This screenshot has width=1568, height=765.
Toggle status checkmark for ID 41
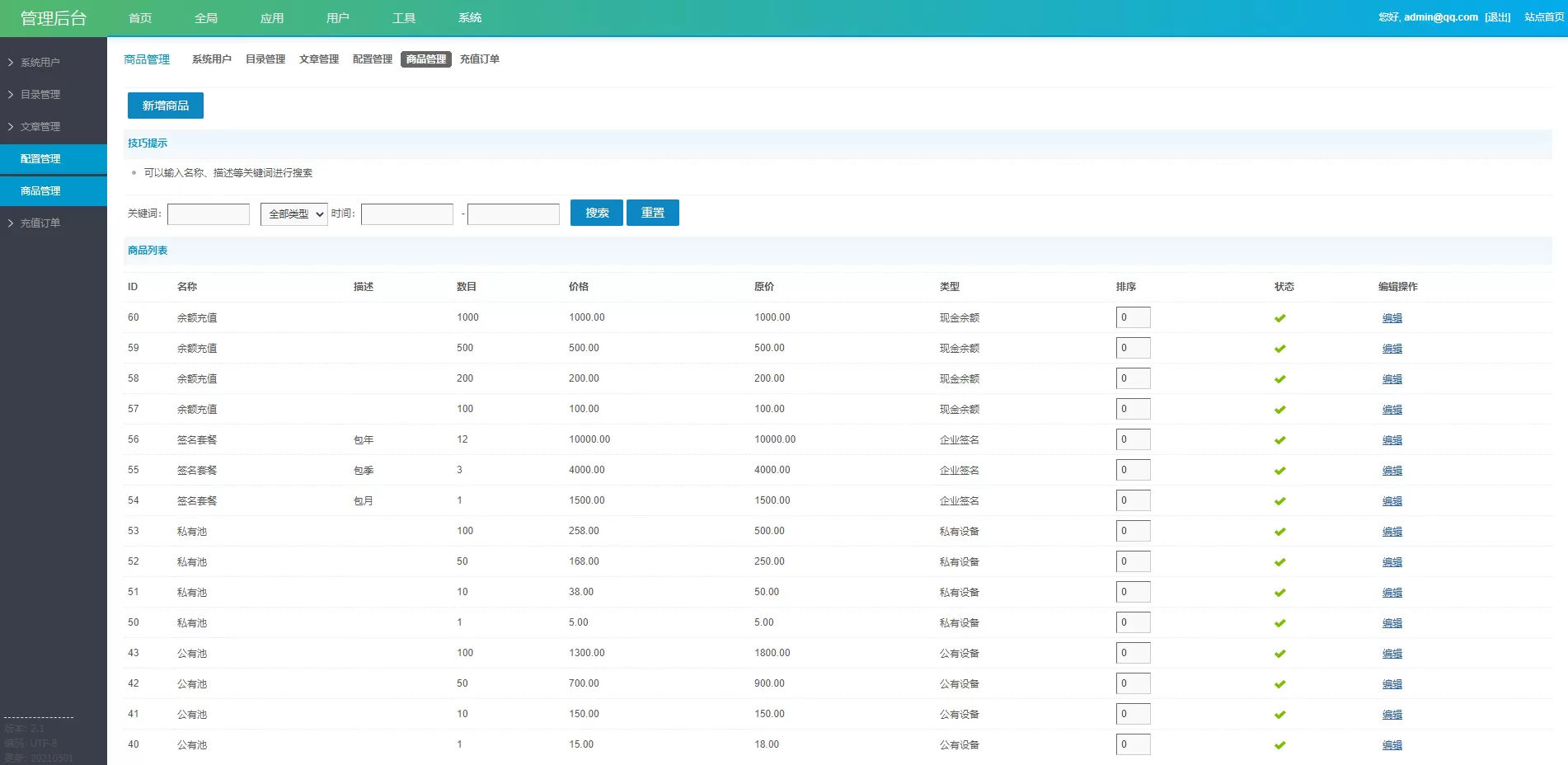click(1279, 715)
